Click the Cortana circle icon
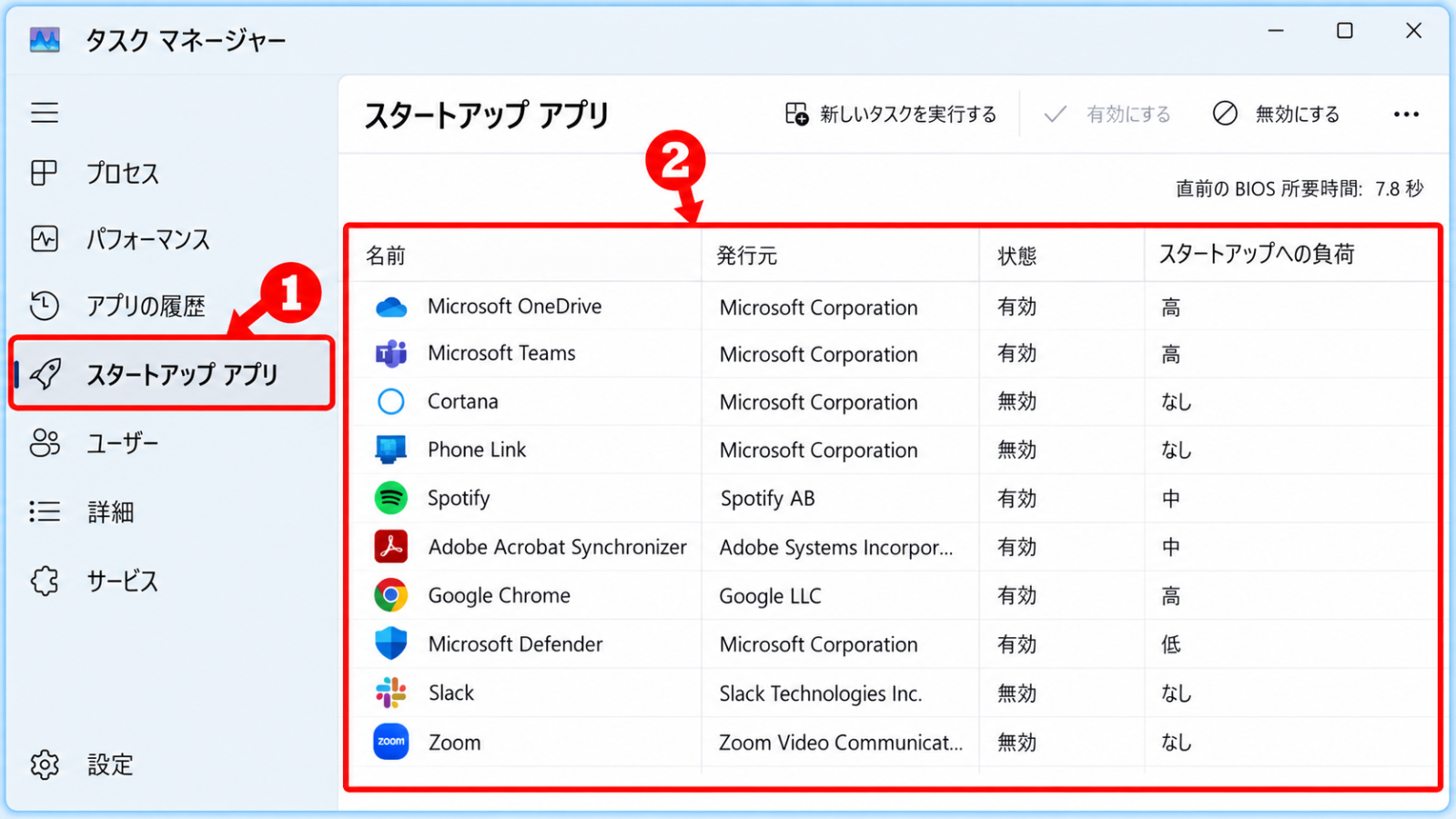This screenshot has width=1456, height=819. pyautogui.click(x=391, y=401)
